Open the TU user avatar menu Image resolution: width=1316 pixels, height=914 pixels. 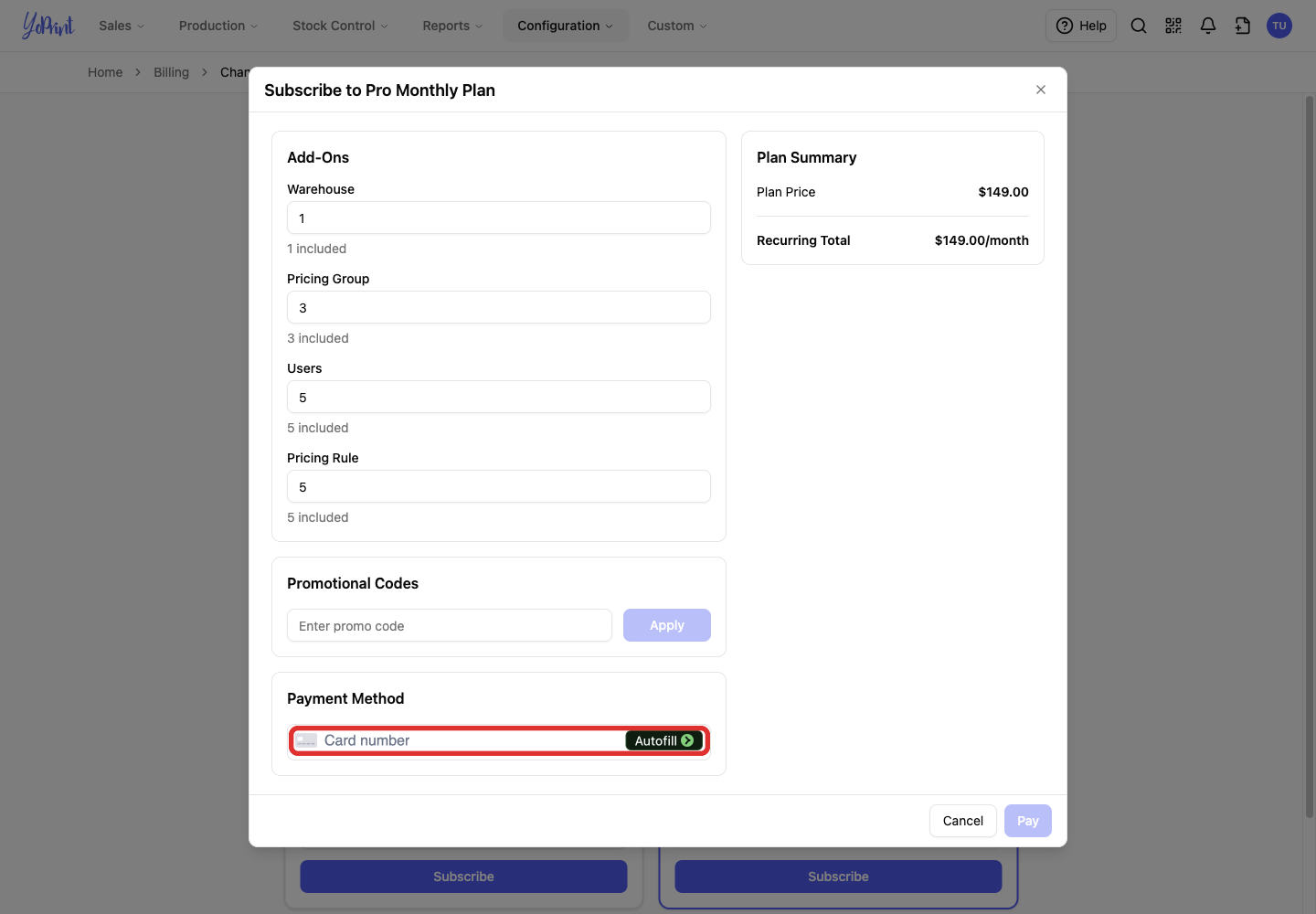coord(1279,26)
